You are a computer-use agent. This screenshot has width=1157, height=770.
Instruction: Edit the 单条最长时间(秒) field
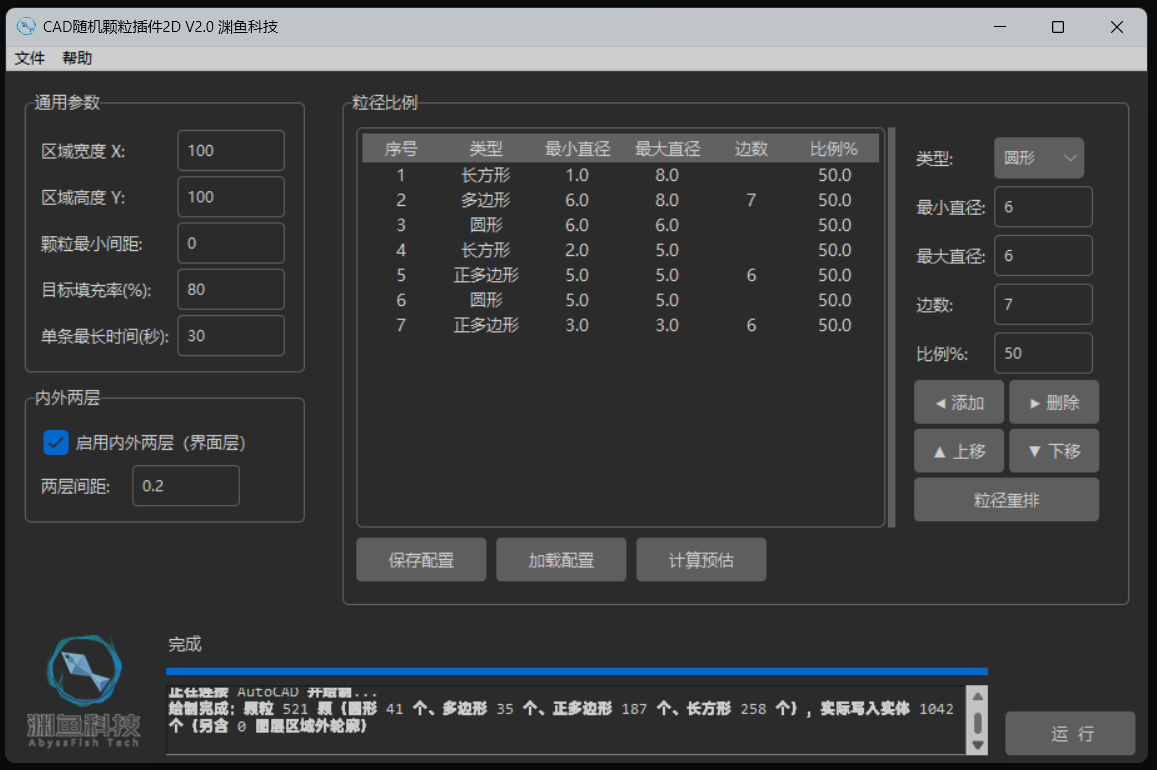[231, 336]
